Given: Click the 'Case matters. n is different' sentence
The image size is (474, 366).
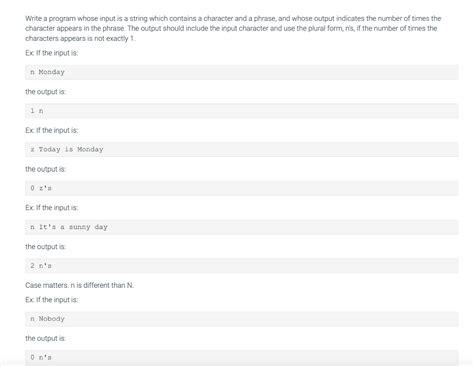Looking at the screenshot, I should coord(79,285).
